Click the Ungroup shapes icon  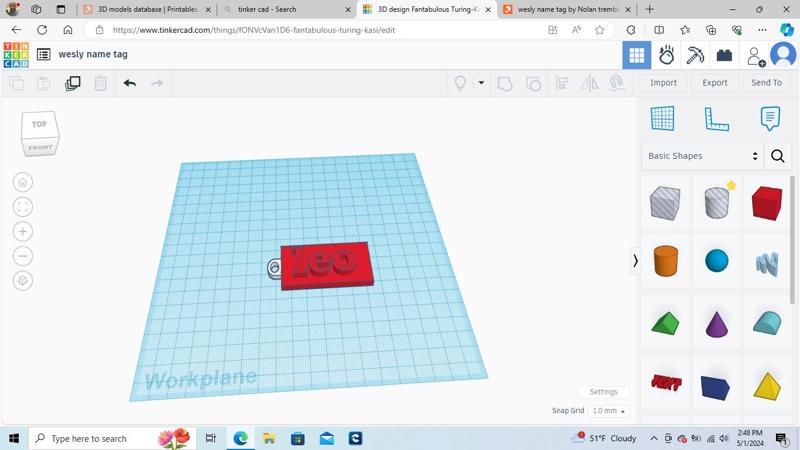pyautogui.click(x=534, y=83)
